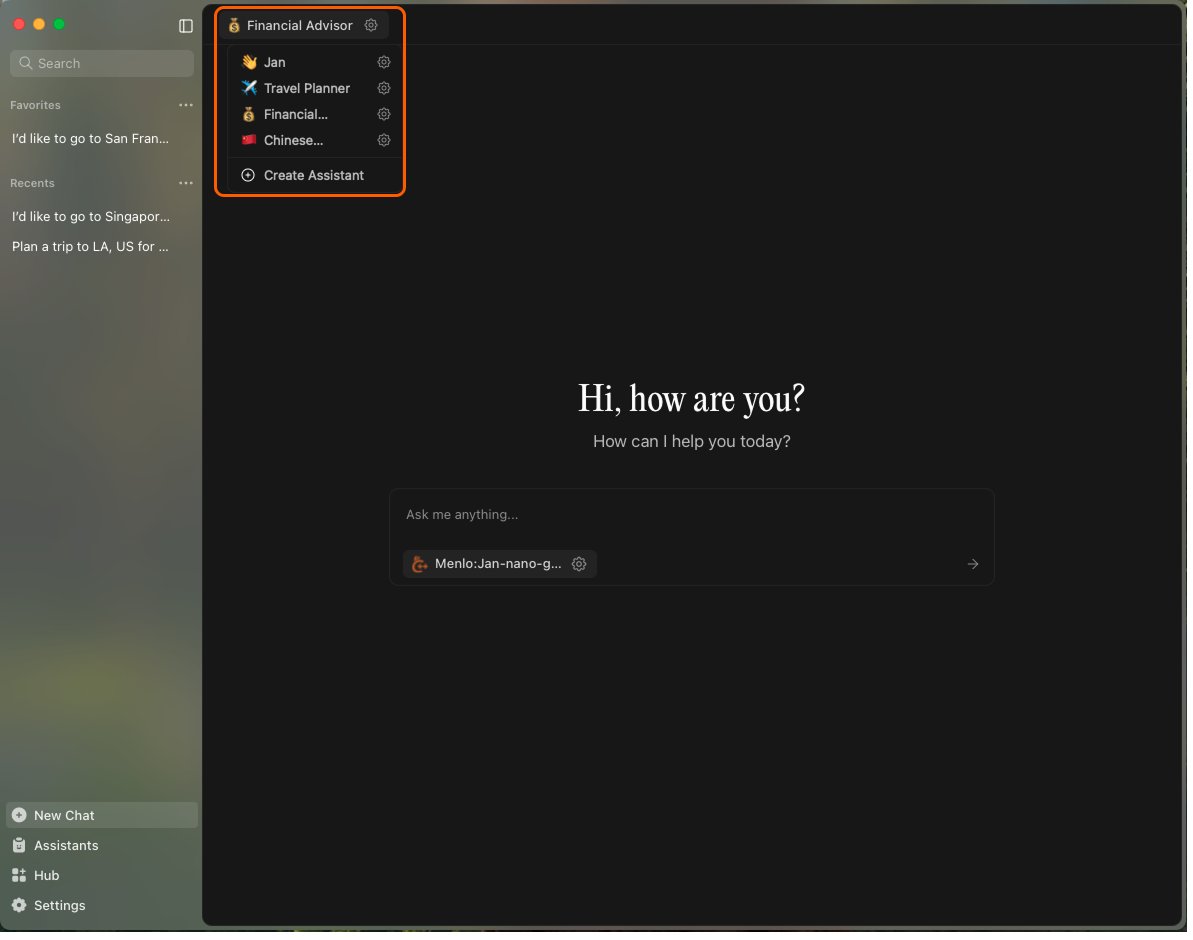Click Create Assistant in the dropdown
This screenshot has width=1193, height=940.
313,175
